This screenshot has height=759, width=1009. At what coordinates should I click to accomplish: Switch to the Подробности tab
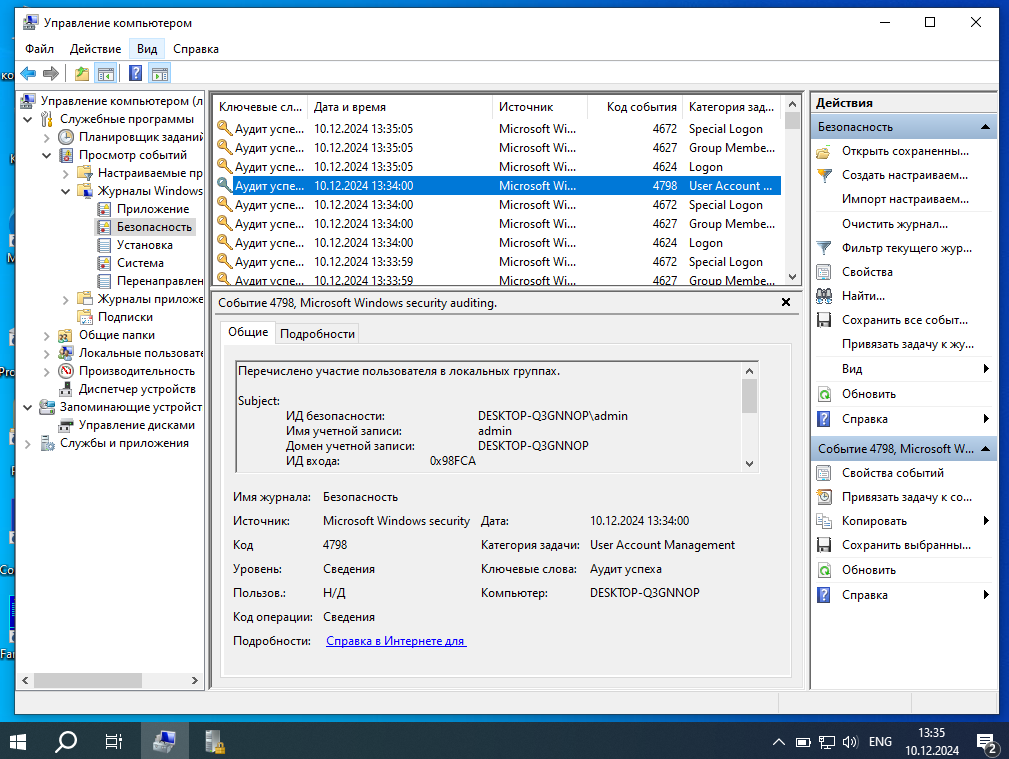coord(317,333)
